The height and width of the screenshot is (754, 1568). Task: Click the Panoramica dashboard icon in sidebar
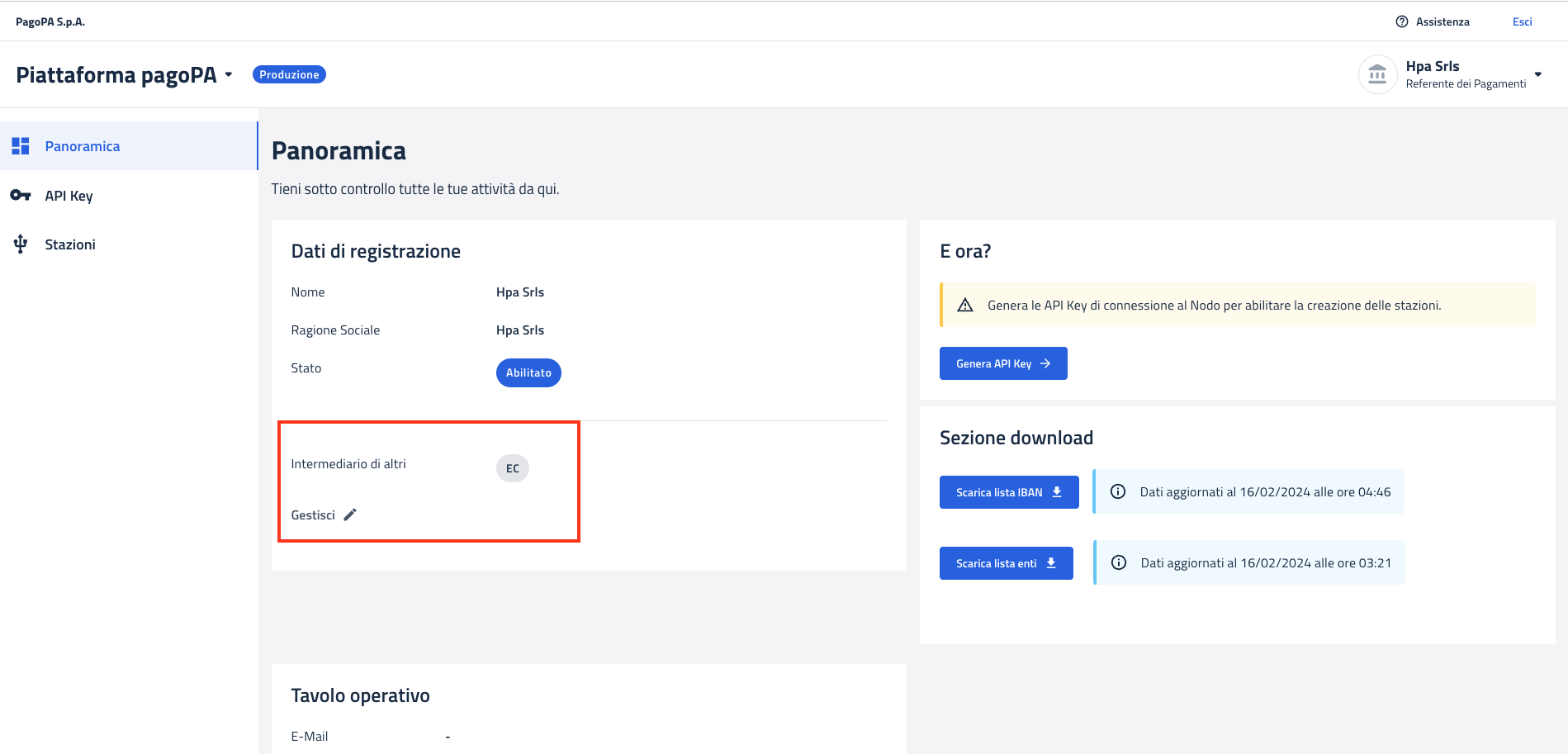tap(21, 146)
